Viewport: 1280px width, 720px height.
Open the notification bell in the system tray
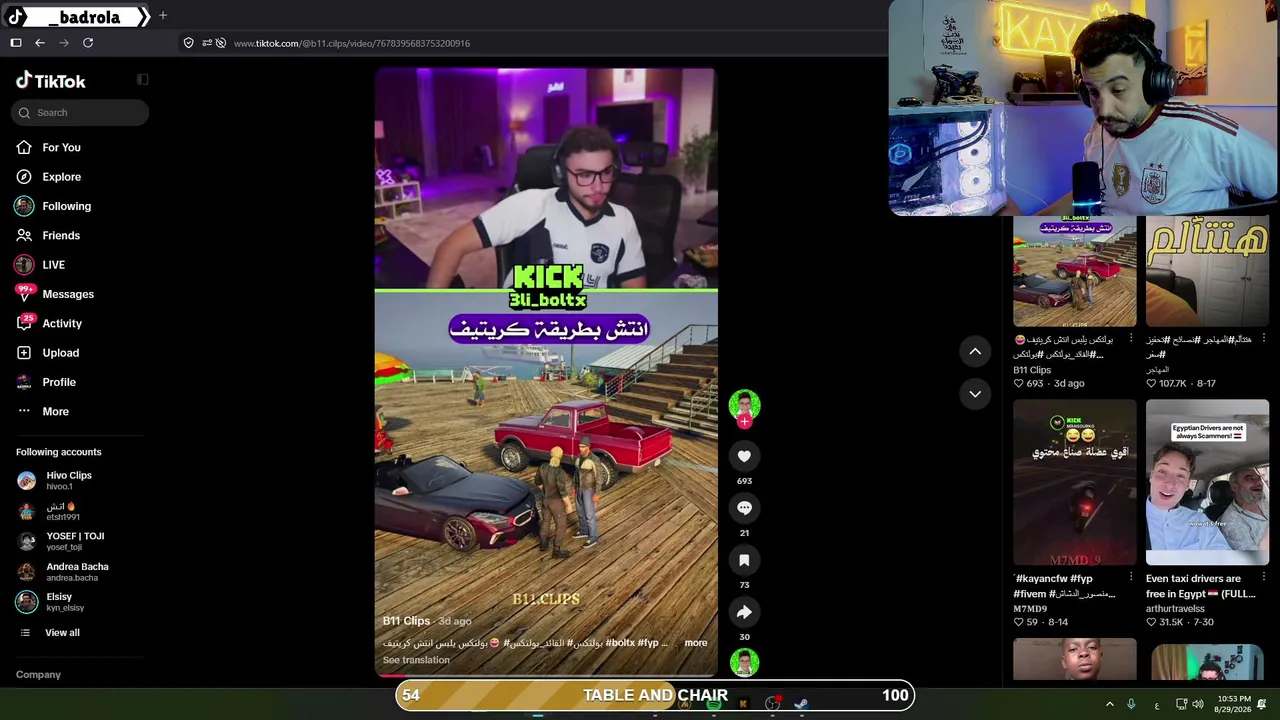(1262, 705)
